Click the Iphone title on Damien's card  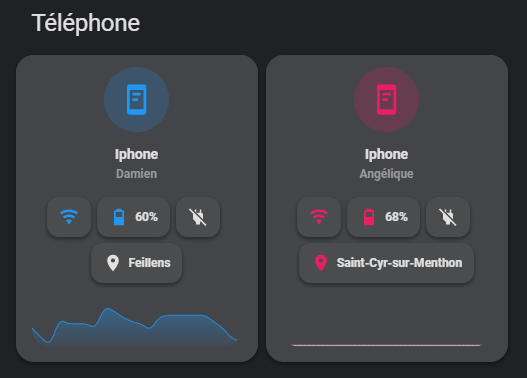click(136, 154)
